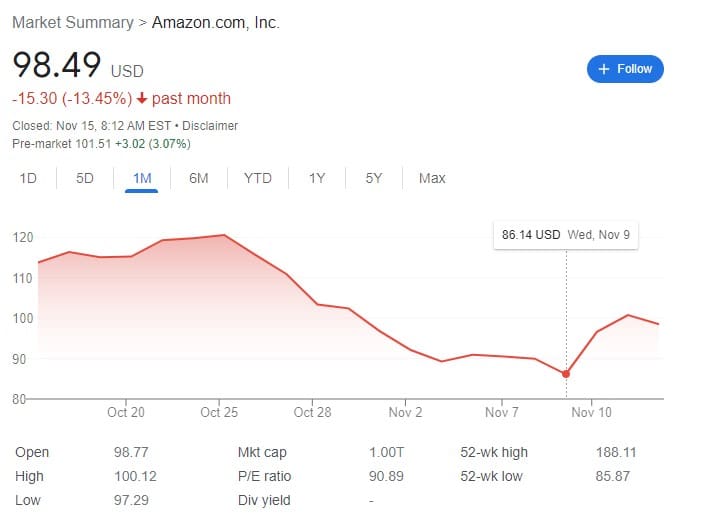Open the 6M chart range
Viewport: 705px width, 521px height.
click(199, 178)
